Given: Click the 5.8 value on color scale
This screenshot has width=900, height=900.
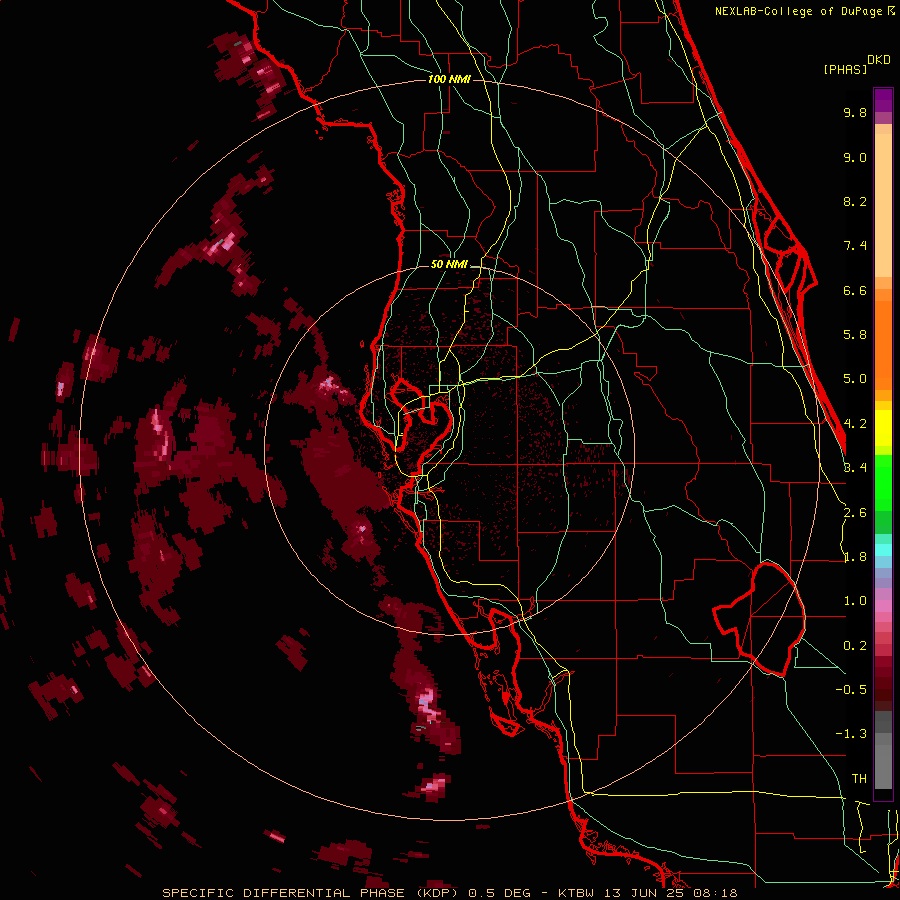Looking at the screenshot, I should [x=855, y=335].
